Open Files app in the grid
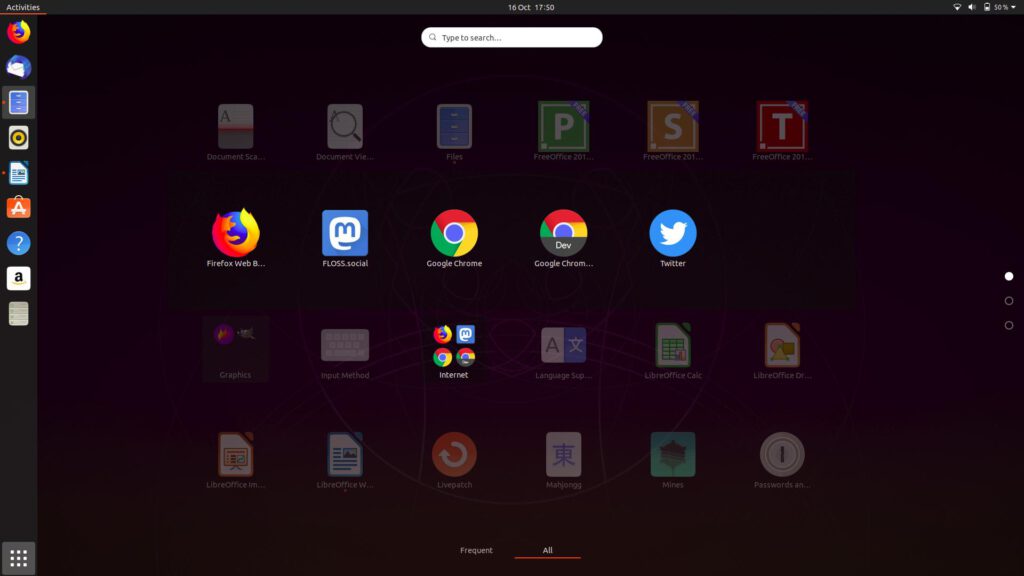The image size is (1024, 576). tap(454, 126)
